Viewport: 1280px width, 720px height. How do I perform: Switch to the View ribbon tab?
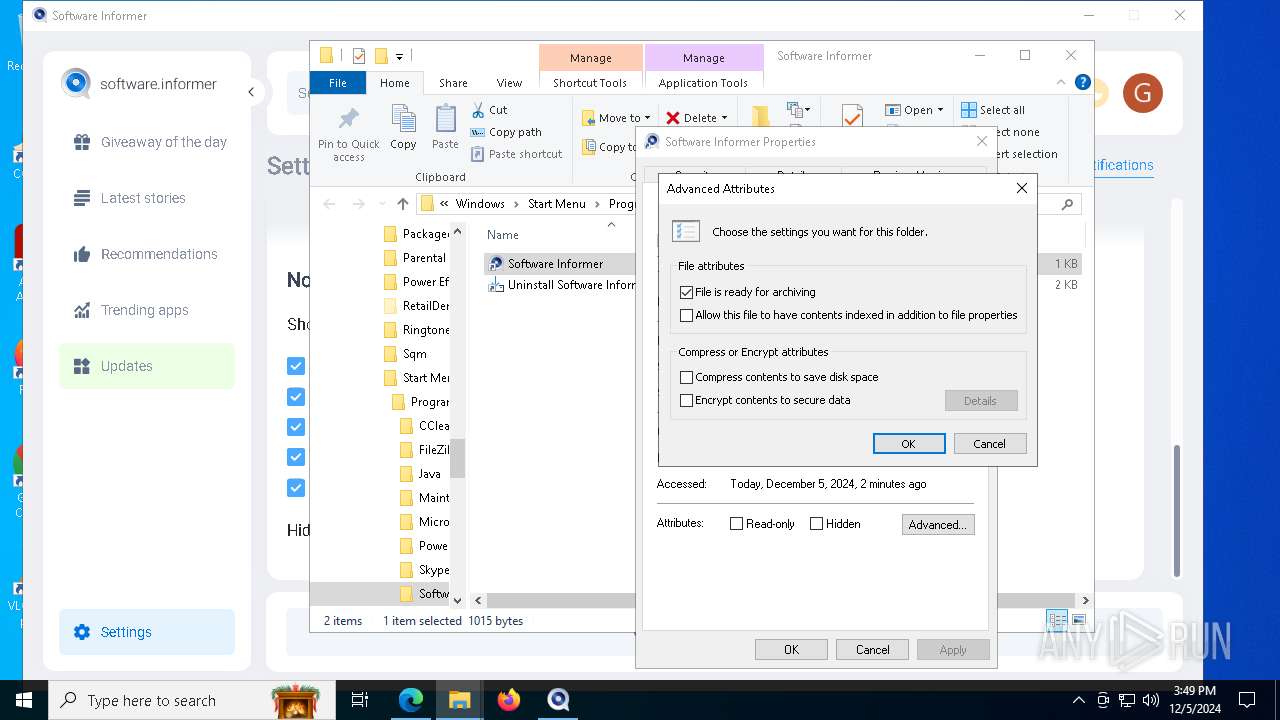(x=509, y=83)
